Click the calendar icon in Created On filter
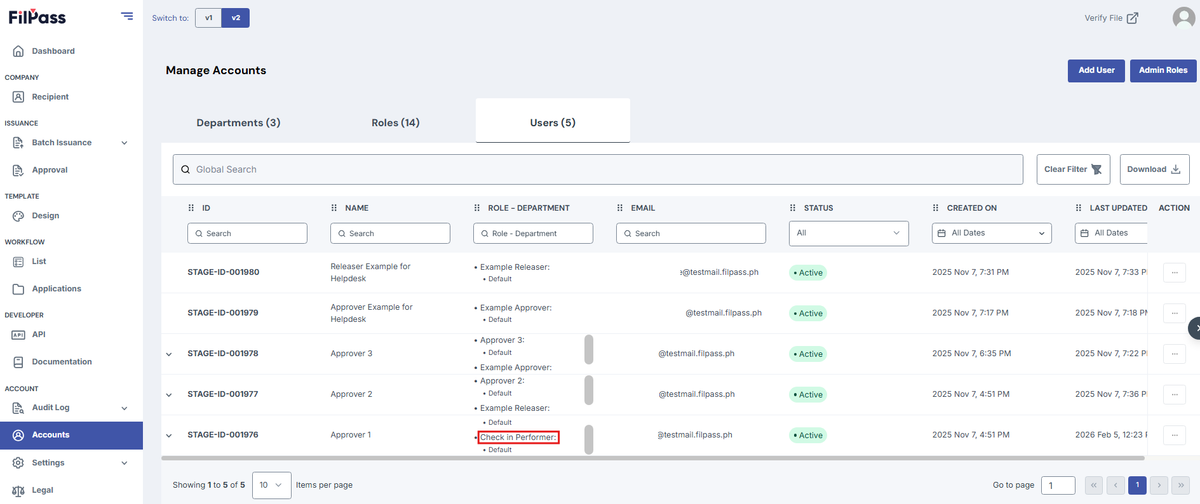This screenshot has height=504, width=1200. [942, 233]
